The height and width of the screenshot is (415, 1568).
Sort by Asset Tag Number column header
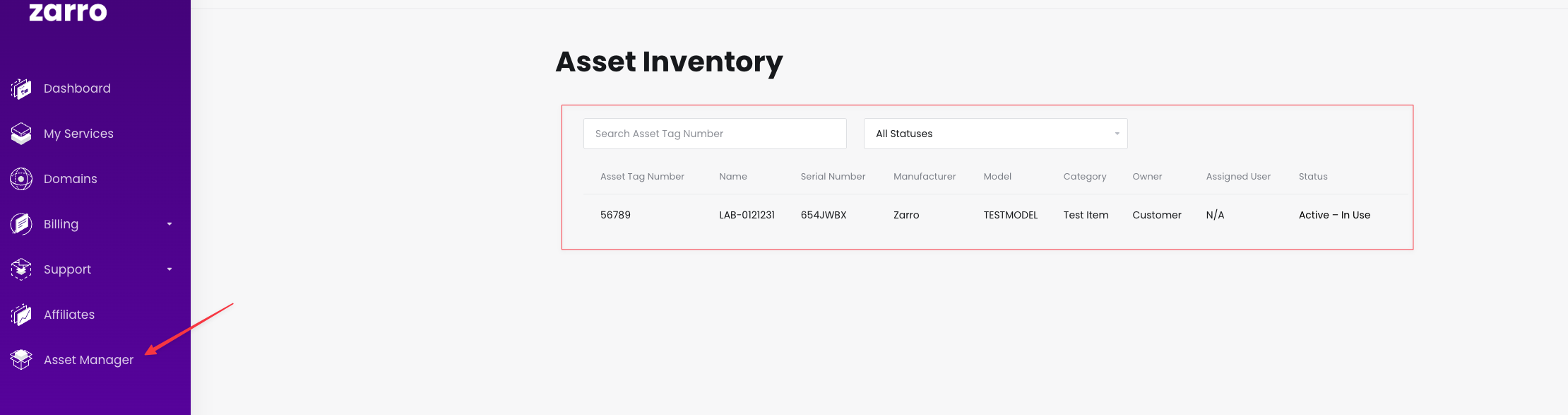[642, 177]
